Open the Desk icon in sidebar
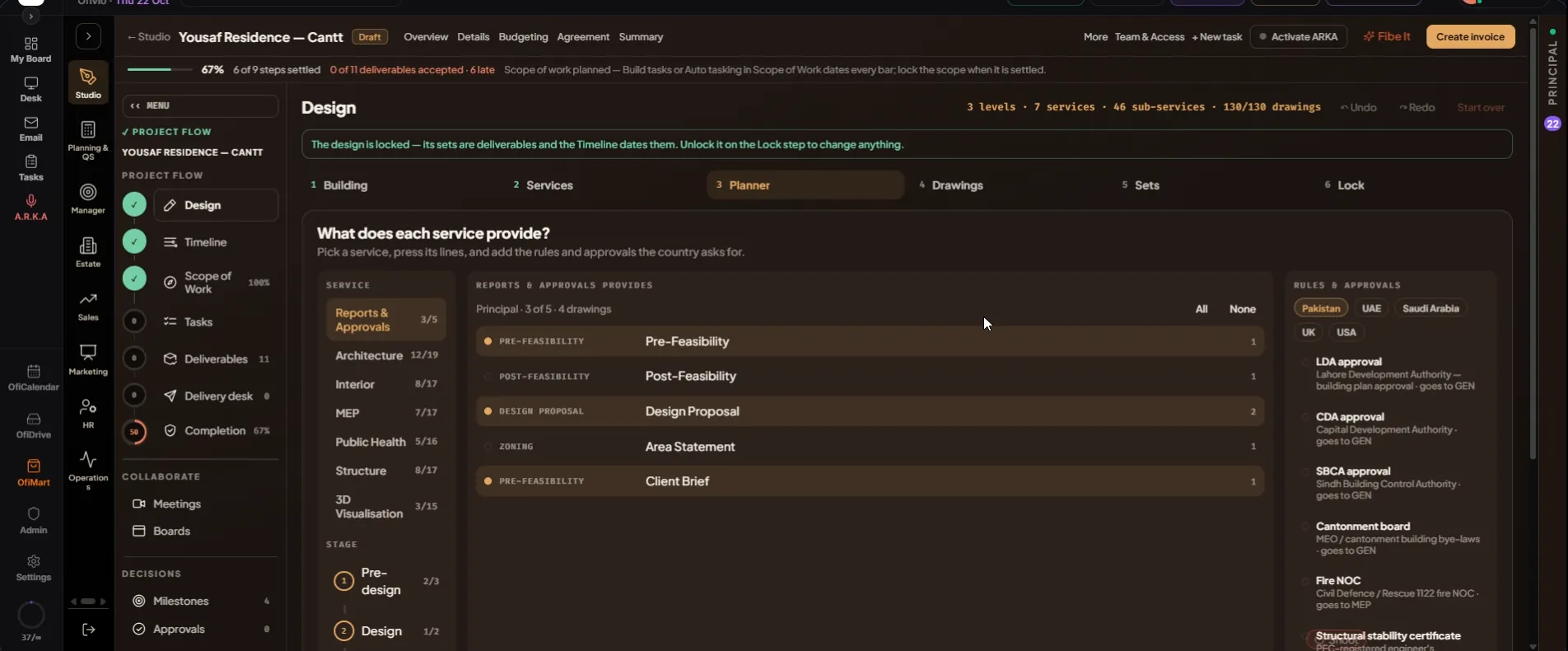Image resolution: width=1568 pixels, height=651 pixels. point(31,89)
